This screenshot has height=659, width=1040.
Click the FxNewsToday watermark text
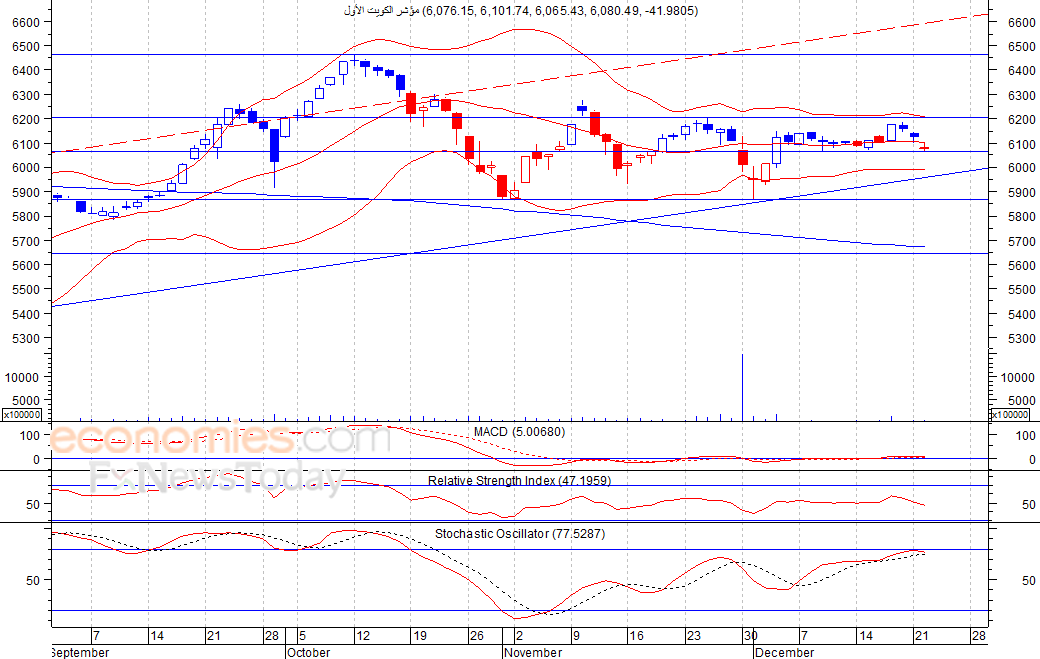point(216,476)
